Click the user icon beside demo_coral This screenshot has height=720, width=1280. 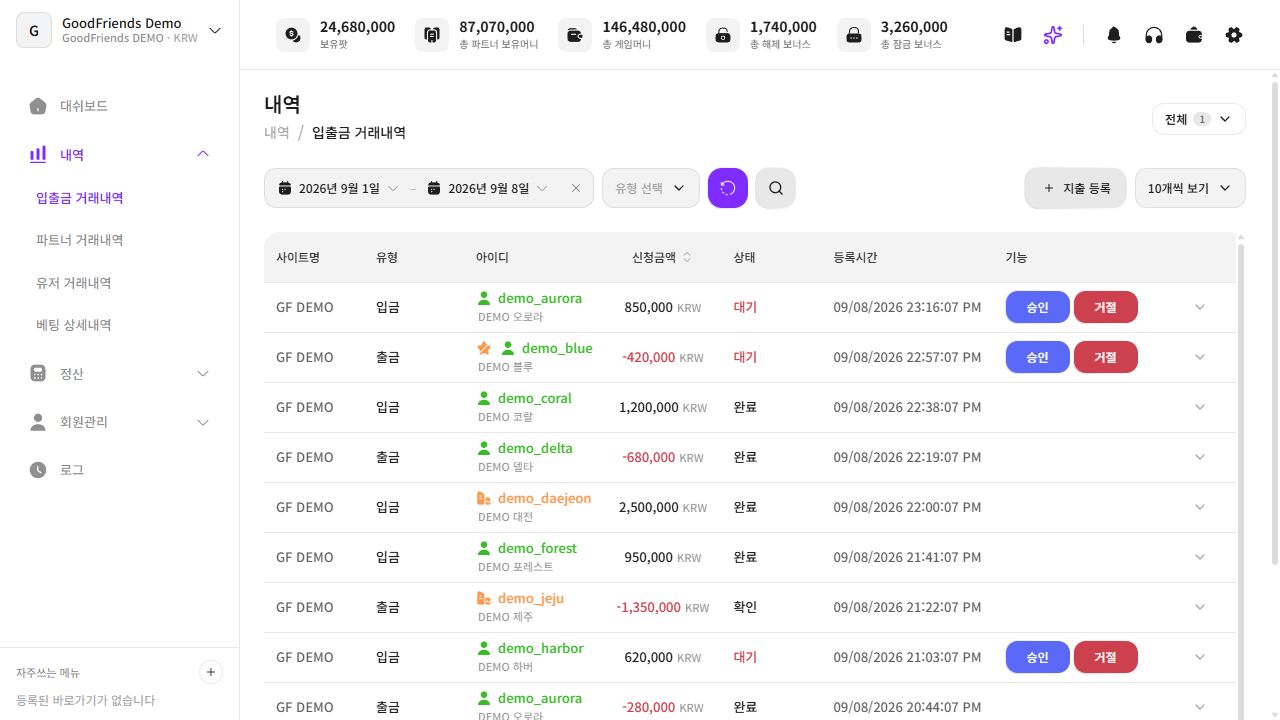coord(484,398)
